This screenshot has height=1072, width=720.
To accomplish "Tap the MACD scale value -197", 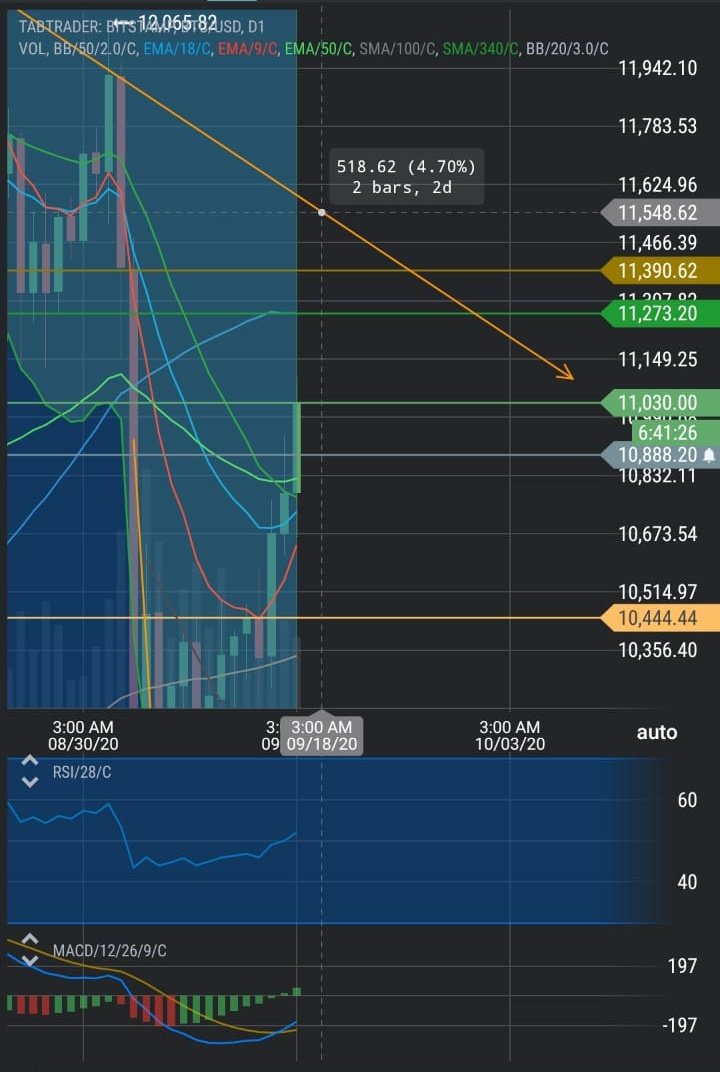I will point(678,1025).
